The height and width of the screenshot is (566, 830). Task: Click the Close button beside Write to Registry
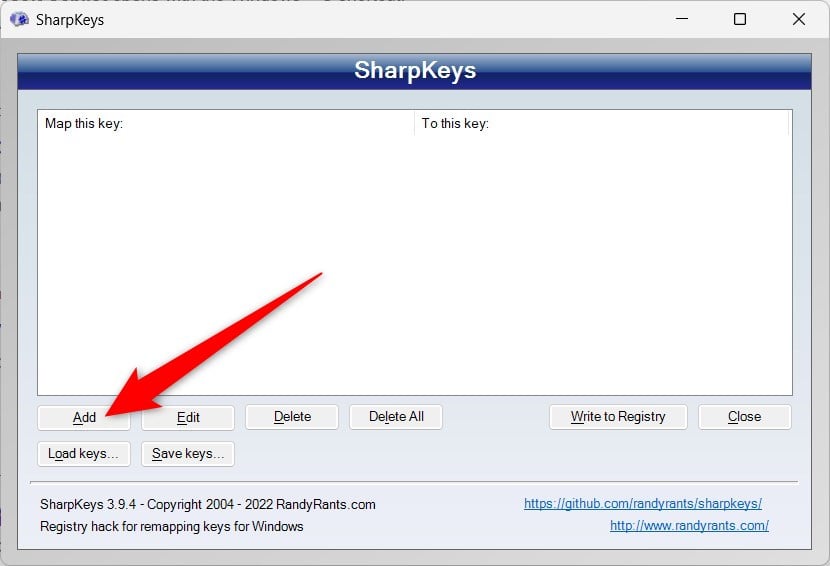coord(745,417)
